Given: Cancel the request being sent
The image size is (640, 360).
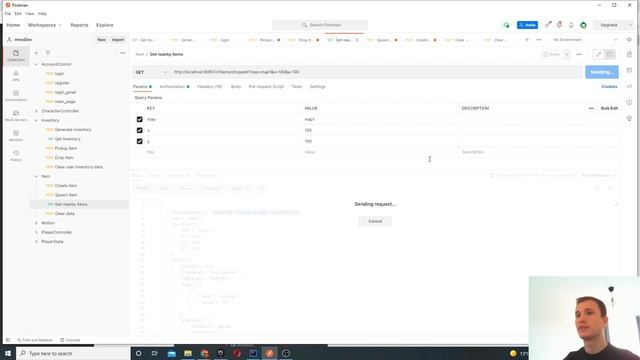Looking at the screenshot, I should (x=375, y=221).
